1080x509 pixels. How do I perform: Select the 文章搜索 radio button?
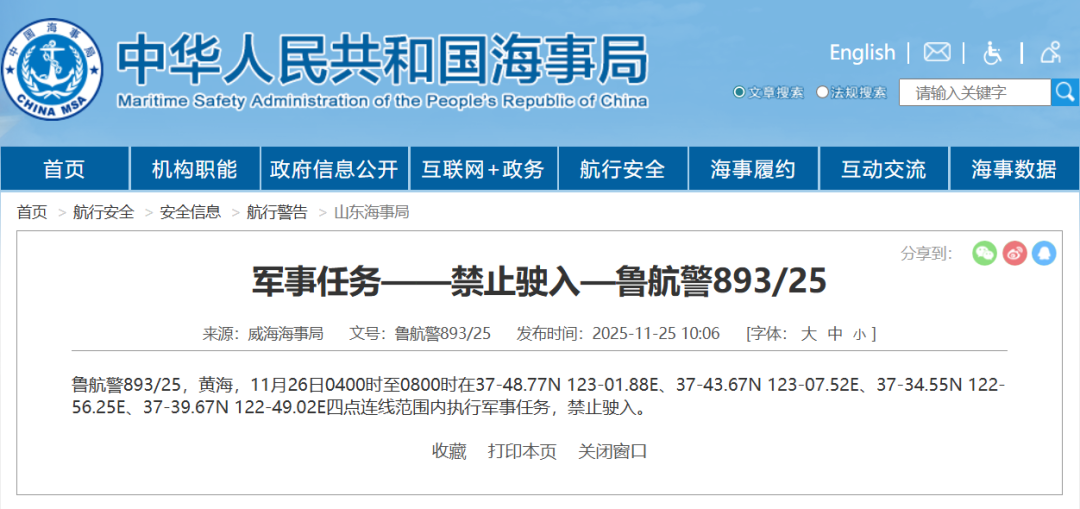740,92
